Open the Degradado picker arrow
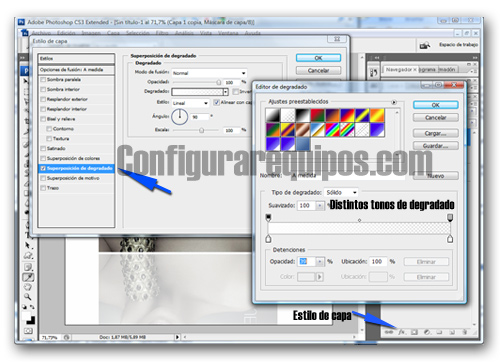The width and height of the screenshot is (500, 362). coord(226,91)
